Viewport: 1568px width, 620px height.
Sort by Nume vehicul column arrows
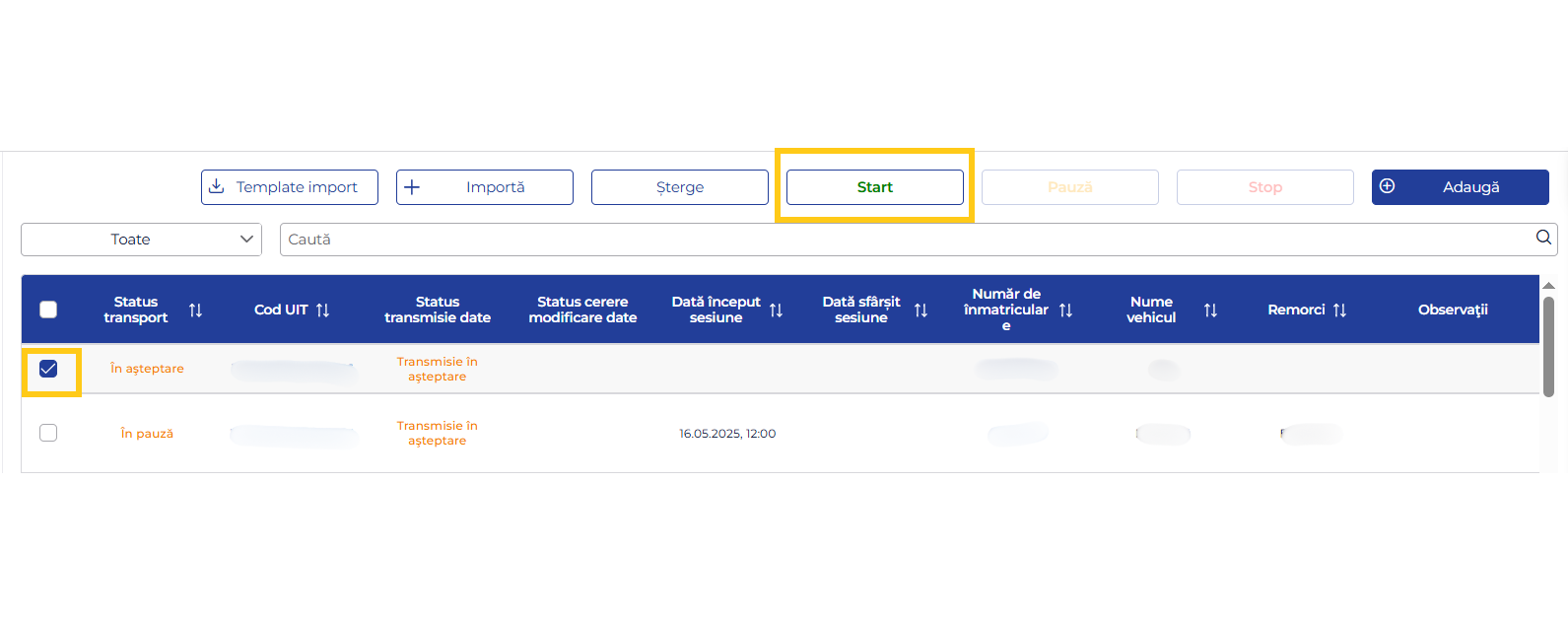click(x=1210, y=310)
